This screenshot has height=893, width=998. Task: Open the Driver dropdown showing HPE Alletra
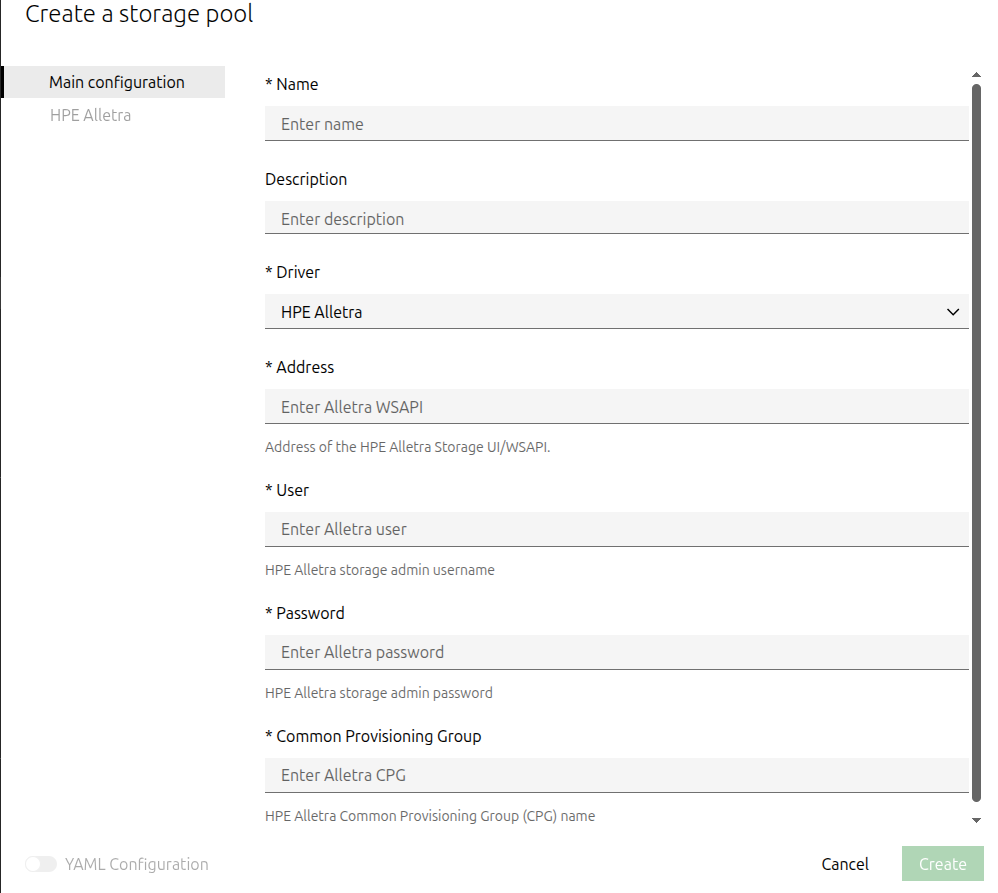point(600,312)
